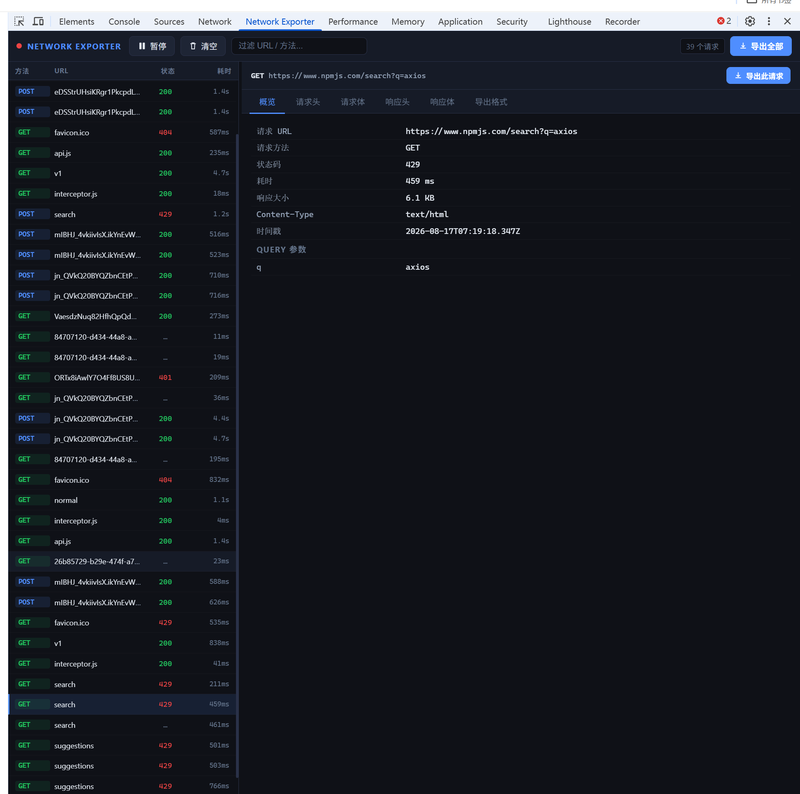Screen dimensions: 800x794
Task: Open DevTools settings gear
Action: [749, 21]
